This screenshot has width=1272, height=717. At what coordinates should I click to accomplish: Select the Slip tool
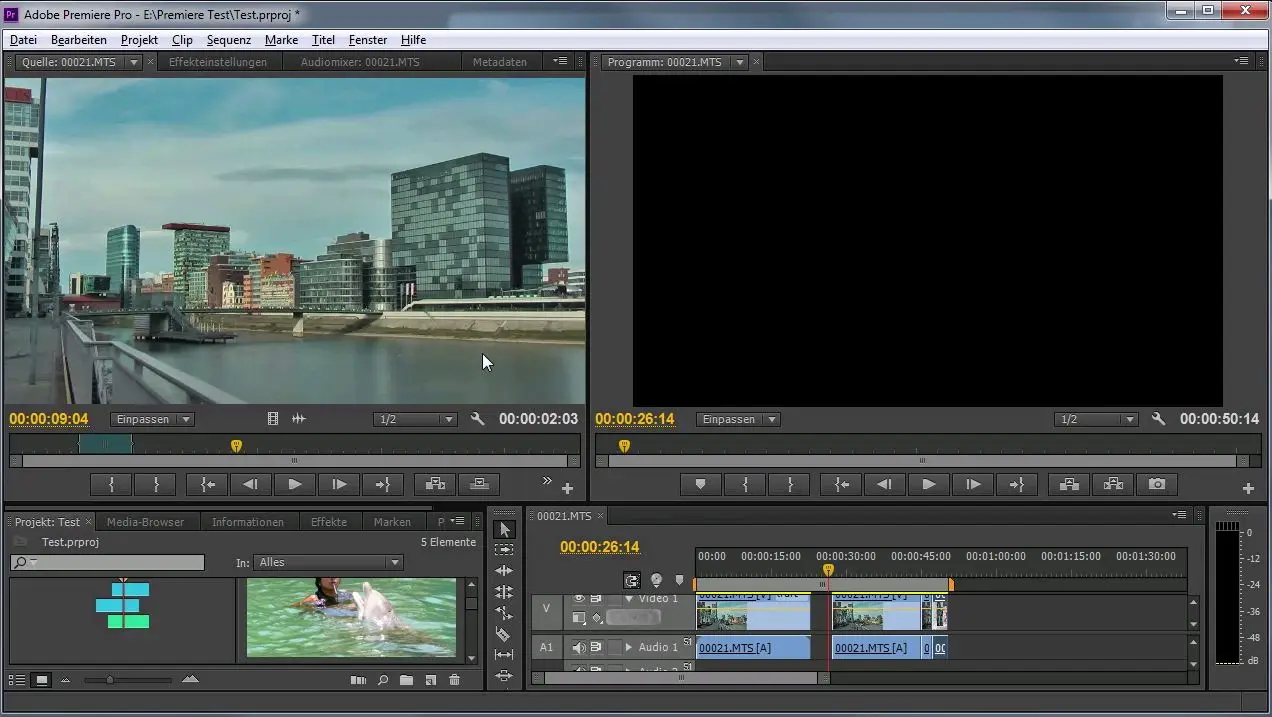(x=504, y=655)
